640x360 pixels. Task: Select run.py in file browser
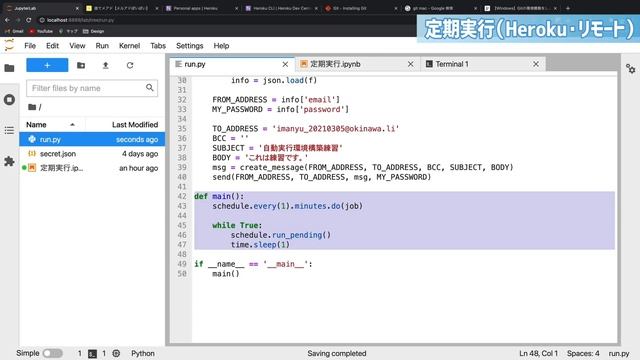(x=92, y=139)
